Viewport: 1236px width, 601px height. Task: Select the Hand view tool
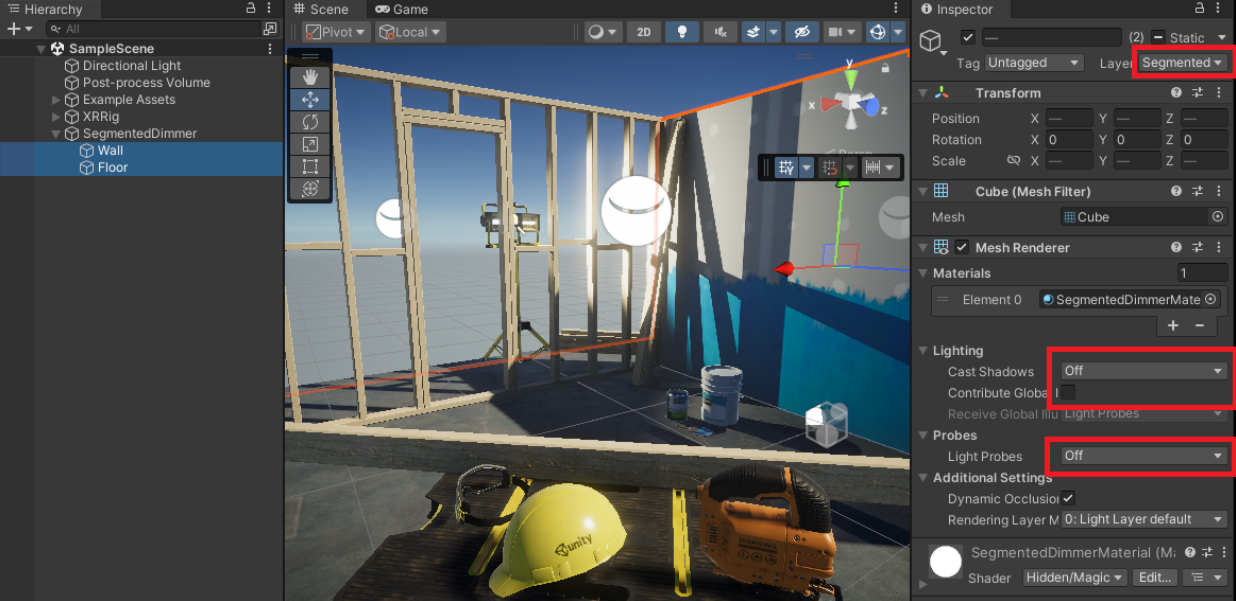(x=310, y=77)
